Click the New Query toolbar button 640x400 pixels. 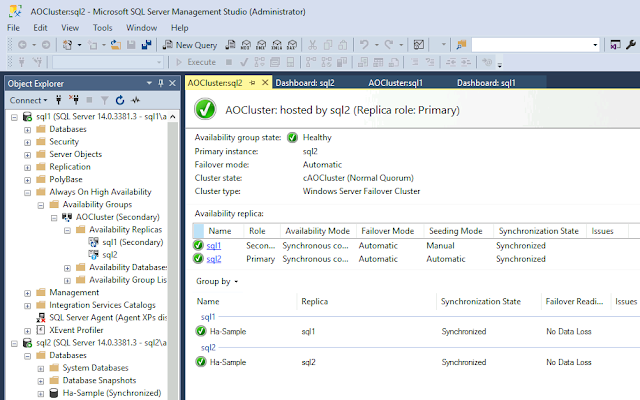coord(190,45)
